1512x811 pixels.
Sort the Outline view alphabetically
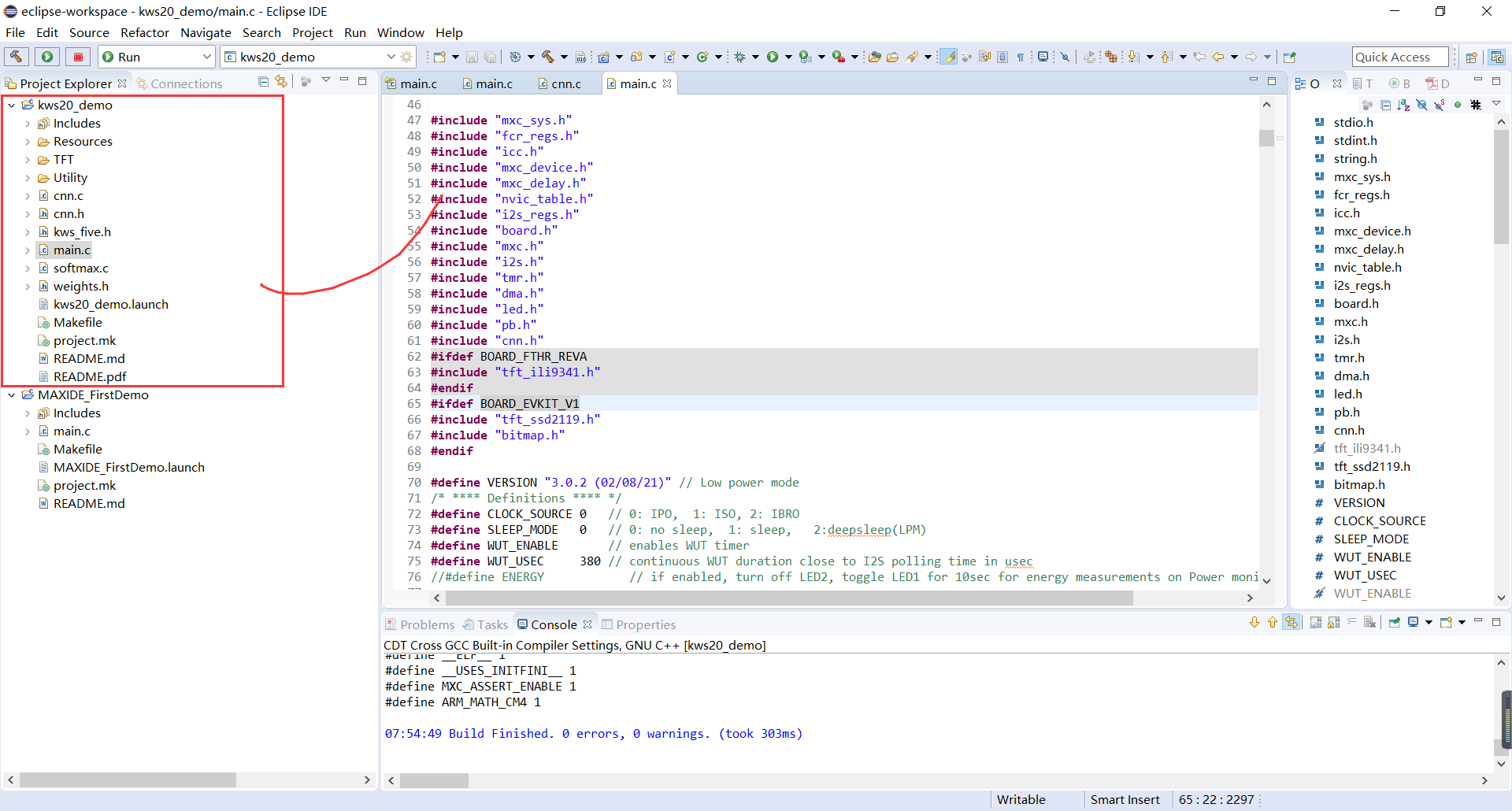[x=1403, y=105]
